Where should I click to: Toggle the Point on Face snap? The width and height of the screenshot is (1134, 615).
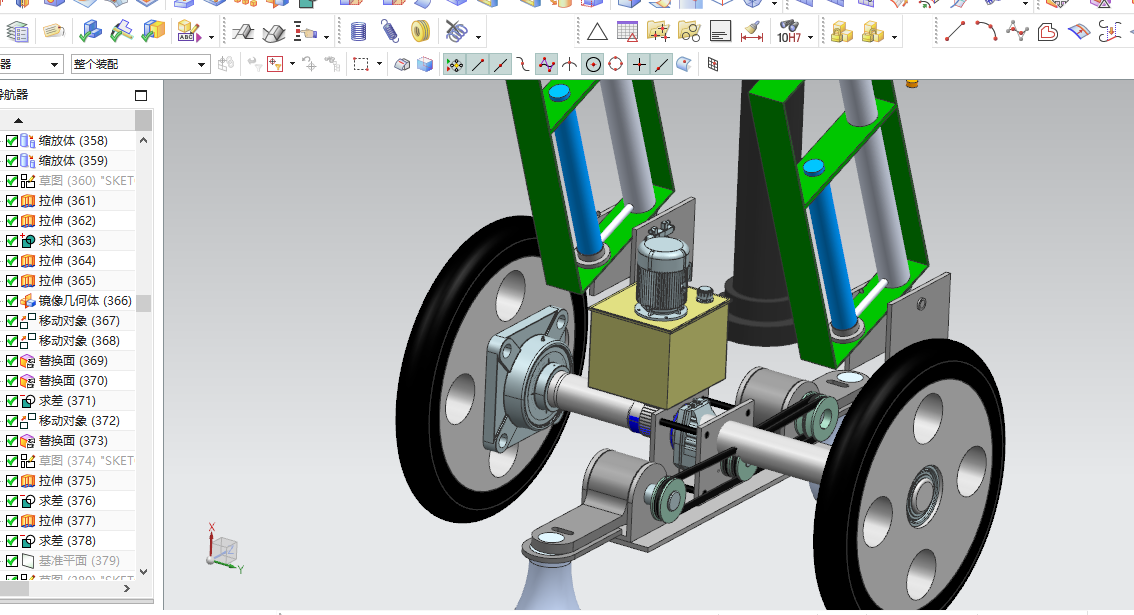click(x=683, y=64)
